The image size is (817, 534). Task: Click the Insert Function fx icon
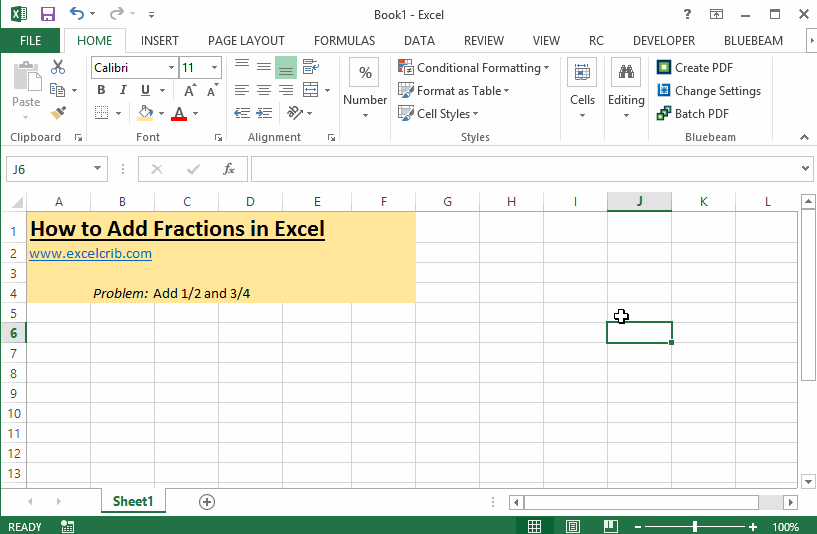(x=229, y=169)
